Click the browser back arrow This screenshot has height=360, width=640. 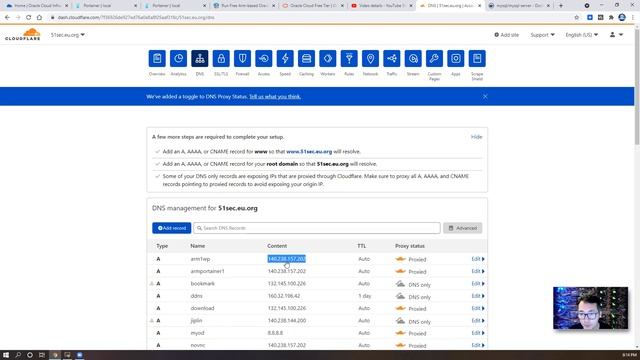(7, 18)
